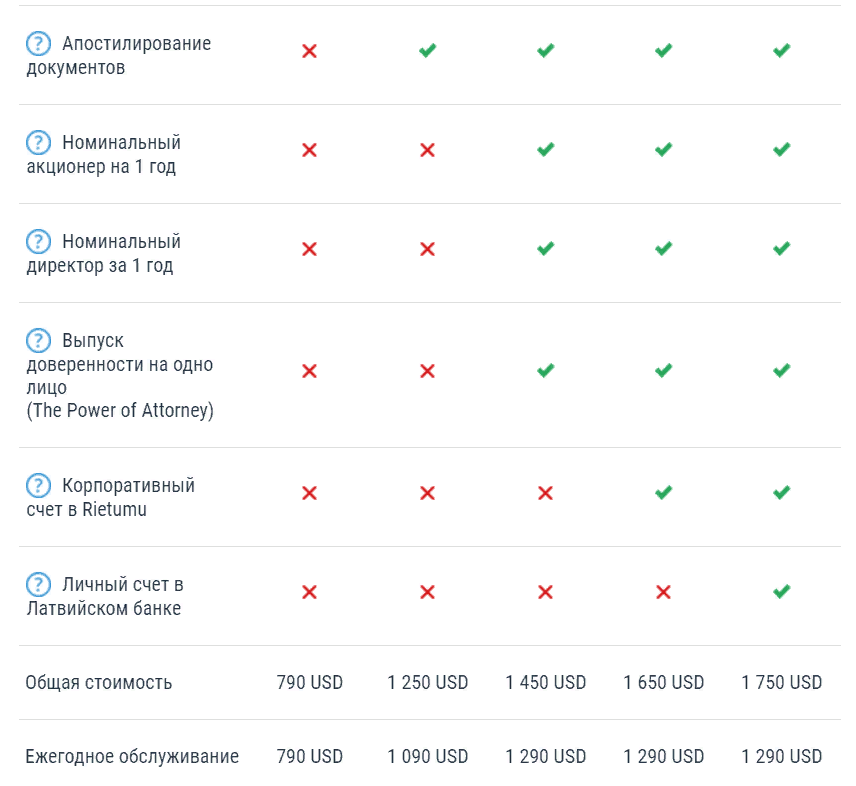Screen dimensions: 856x786
Task: Select the 1 650 USD total price
Action: pos(663,683)
